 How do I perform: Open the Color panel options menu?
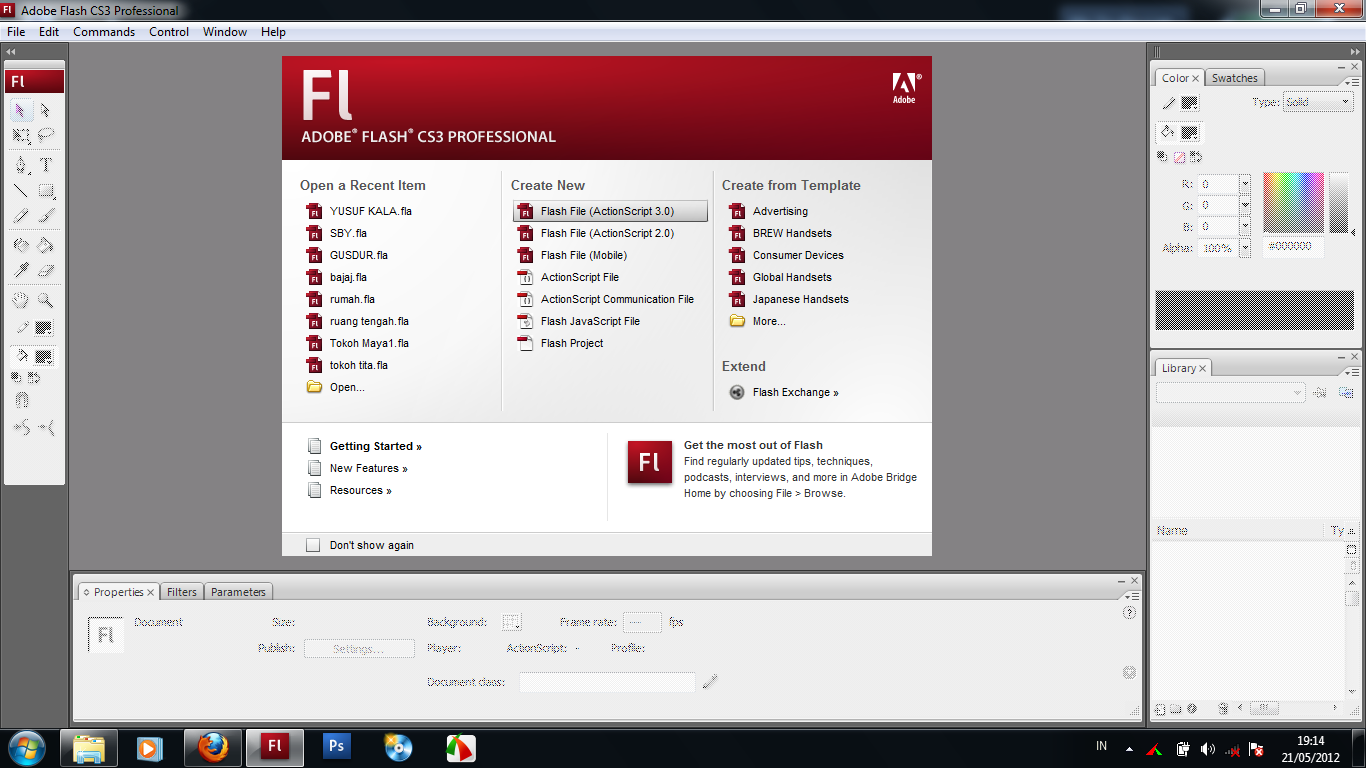(x=1351, y=81)
